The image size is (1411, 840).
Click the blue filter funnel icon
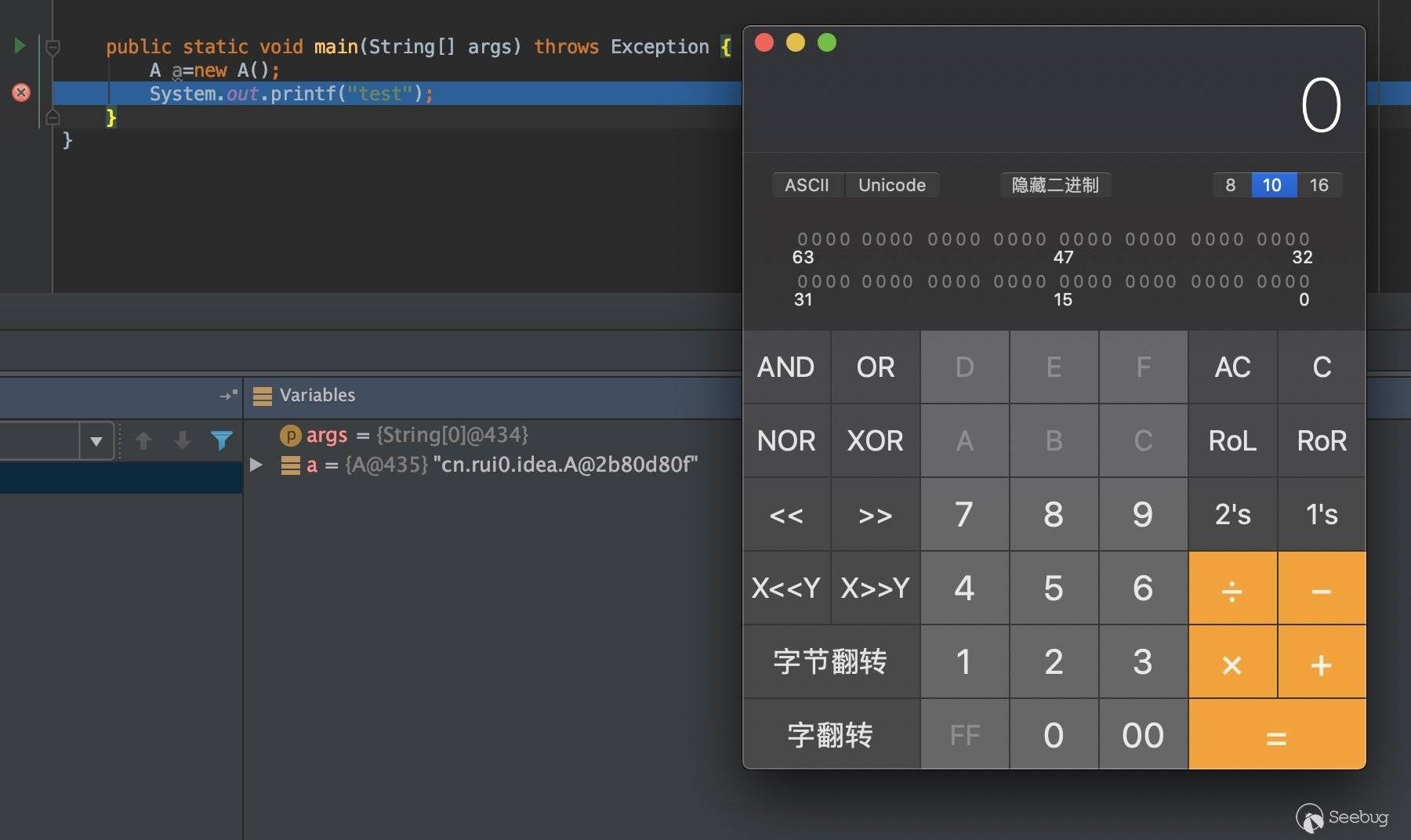[222, 440]
